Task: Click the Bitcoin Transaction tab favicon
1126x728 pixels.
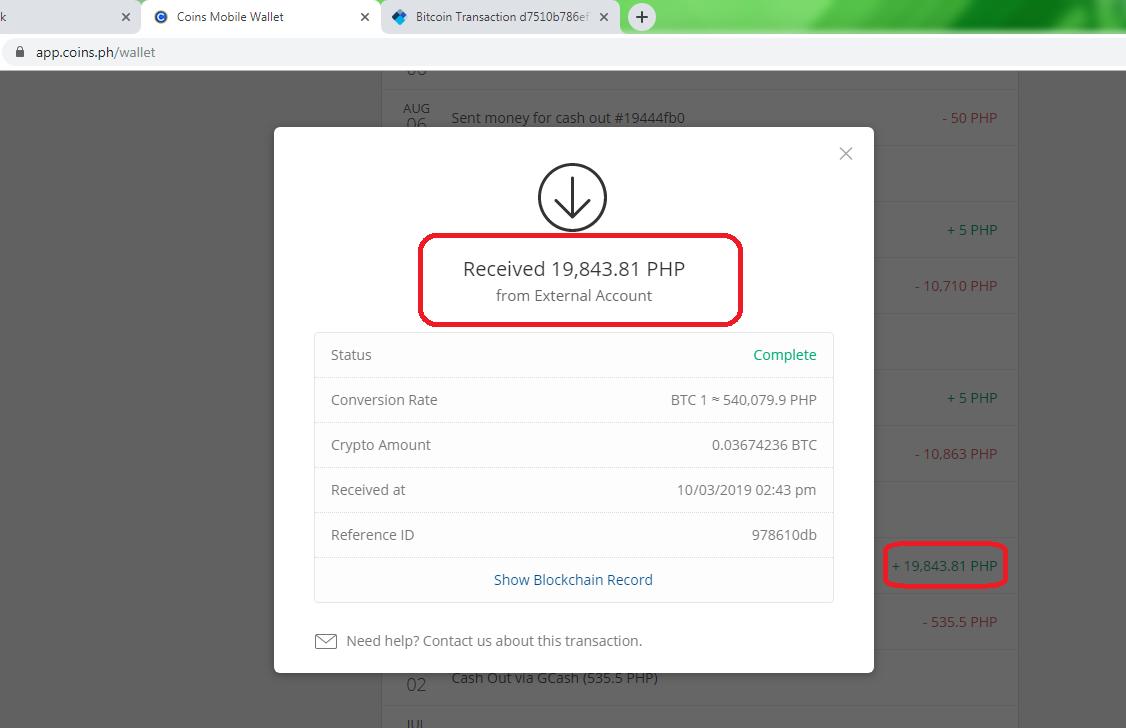Action: coord(399,17)
